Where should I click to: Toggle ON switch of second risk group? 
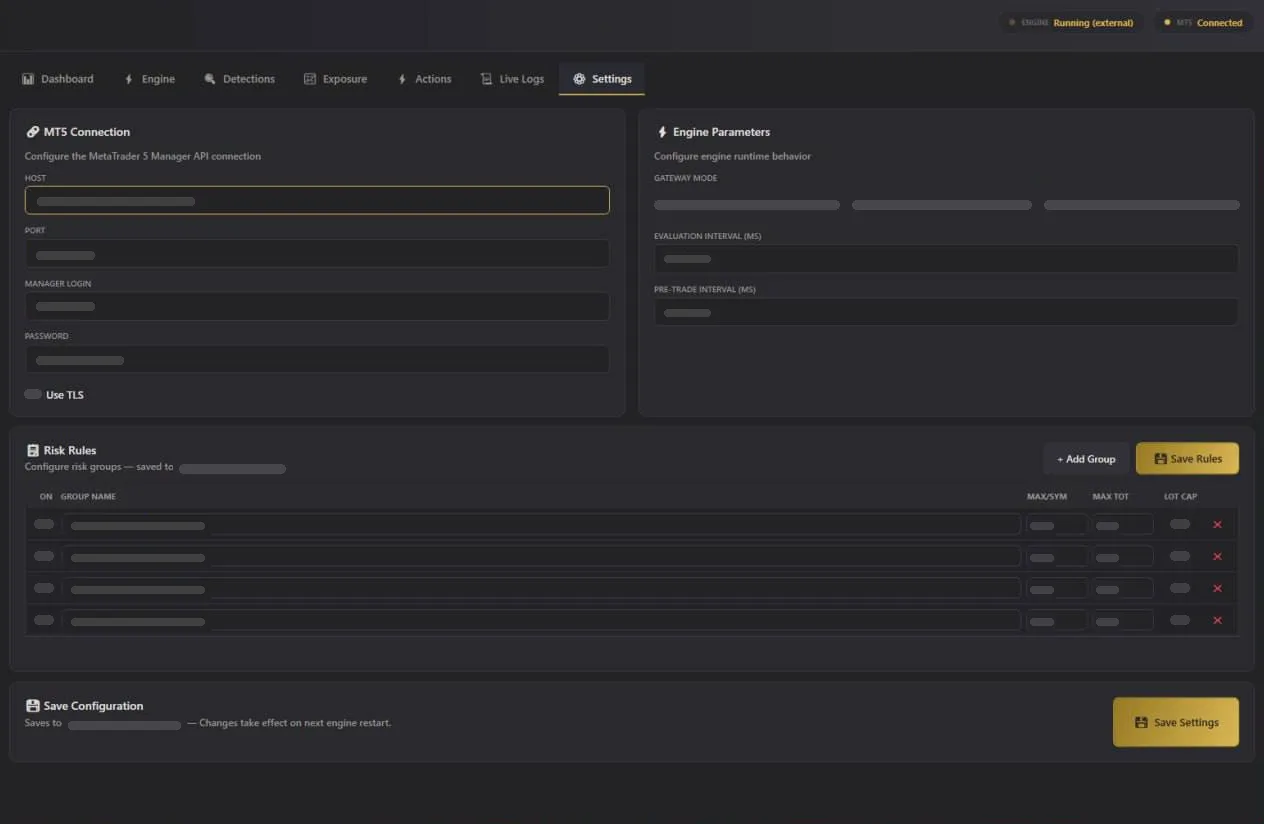tap(44, 556)
